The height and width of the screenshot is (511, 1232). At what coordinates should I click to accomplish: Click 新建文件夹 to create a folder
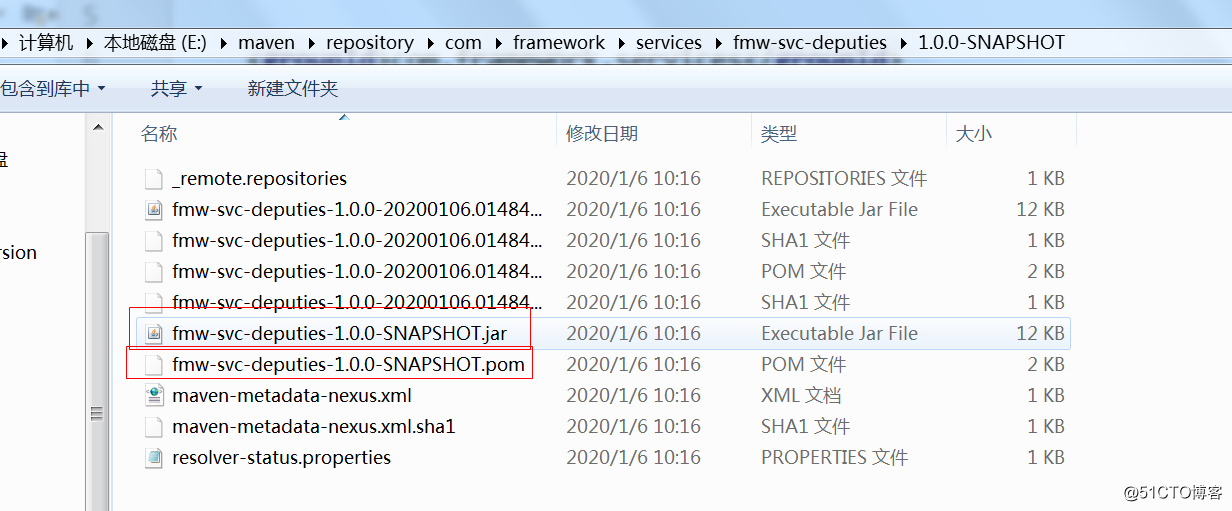[293, 89]
